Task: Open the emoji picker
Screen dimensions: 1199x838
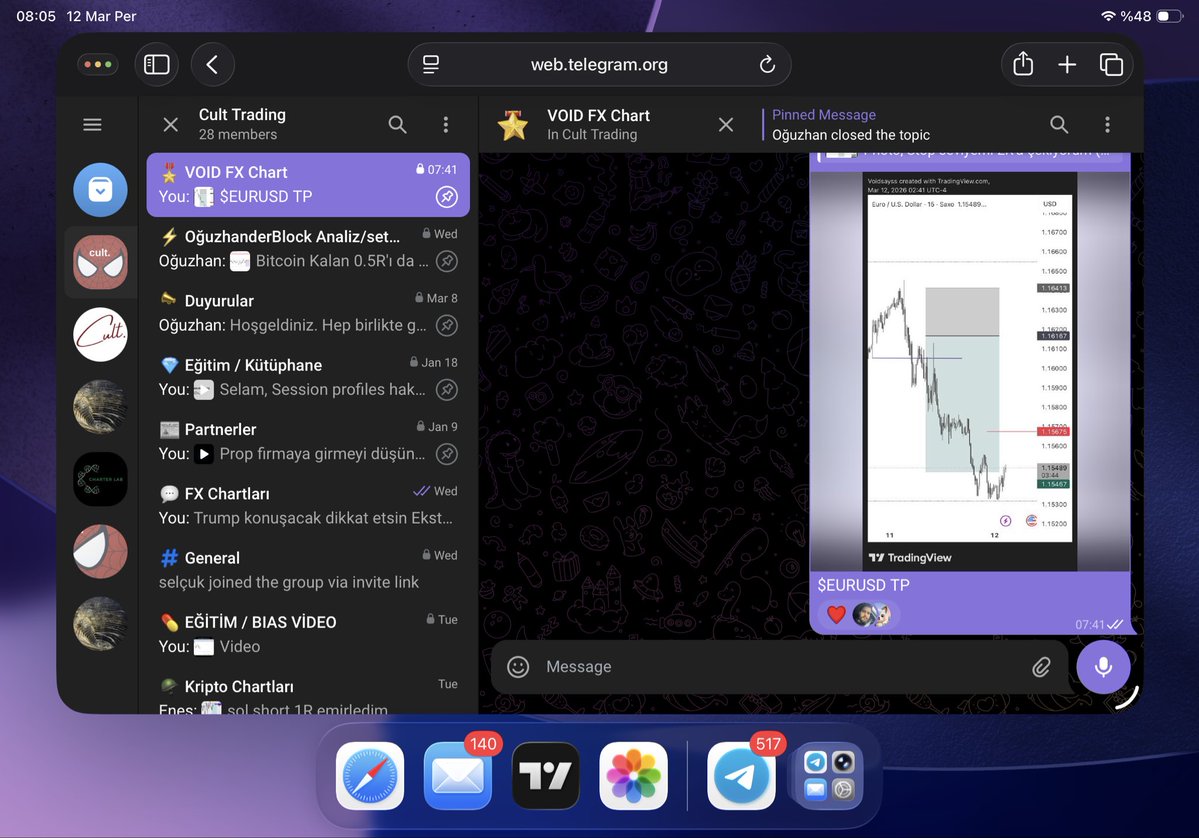Action: pyautogui.click(x=518, y=667)
